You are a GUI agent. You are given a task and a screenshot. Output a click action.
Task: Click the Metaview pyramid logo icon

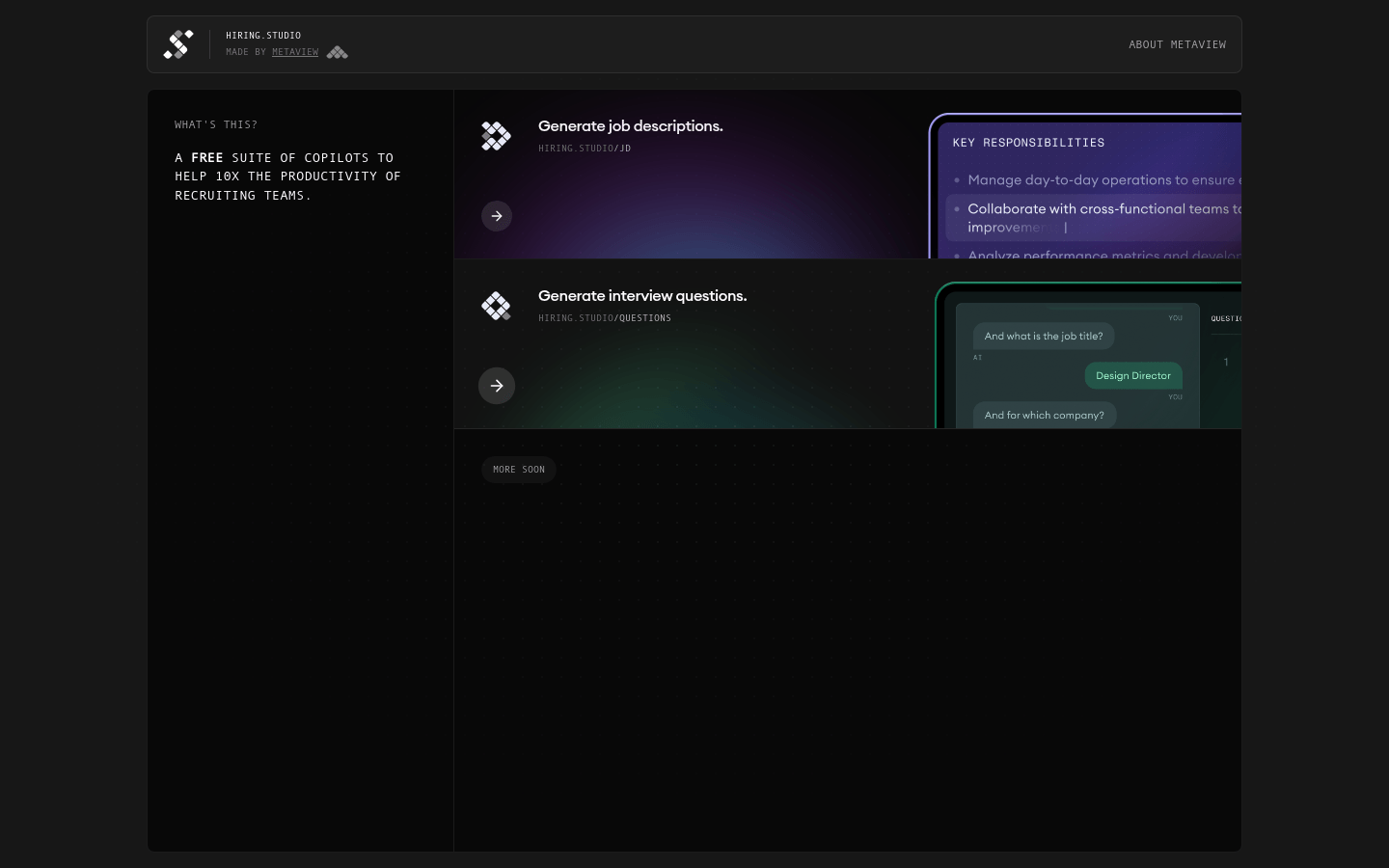point(337,52)
